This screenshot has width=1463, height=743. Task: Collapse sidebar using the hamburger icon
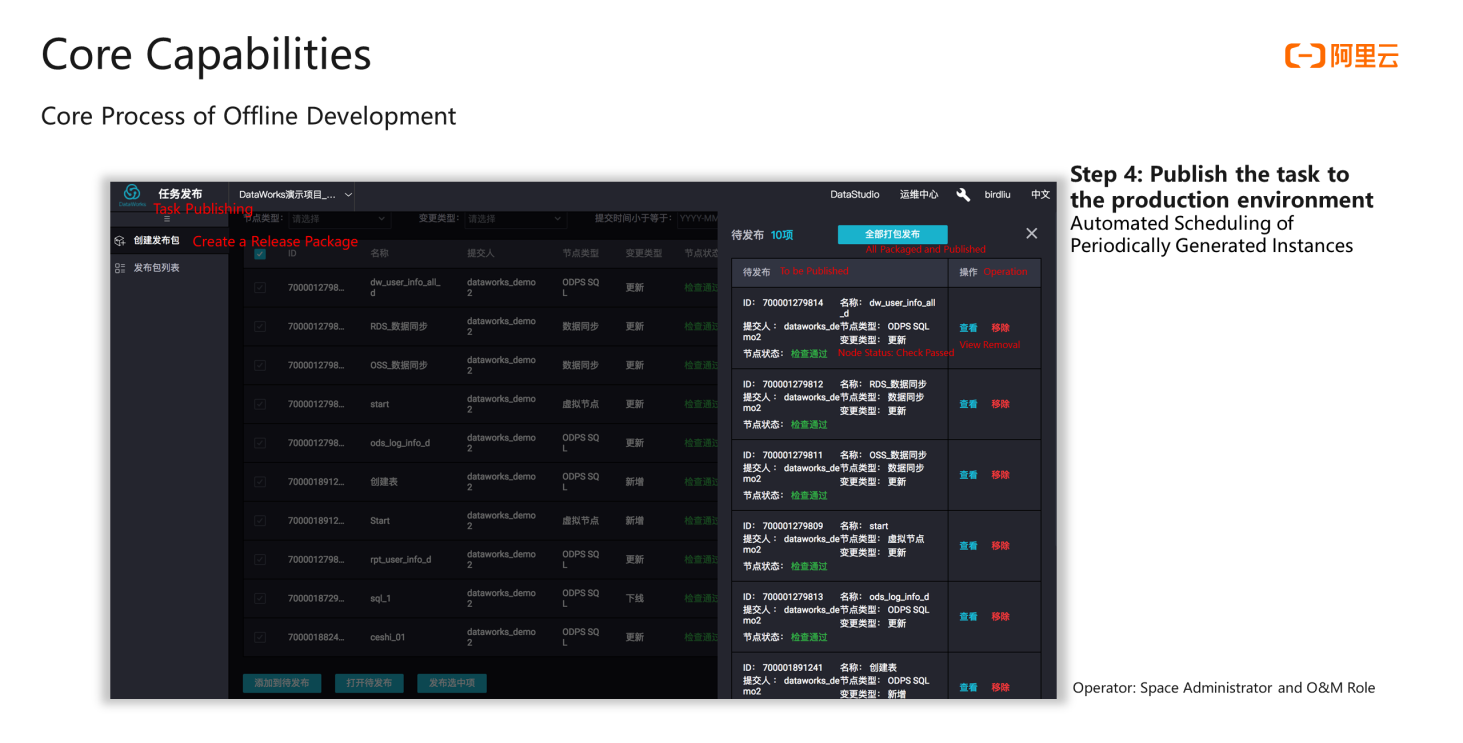[165, 219]
